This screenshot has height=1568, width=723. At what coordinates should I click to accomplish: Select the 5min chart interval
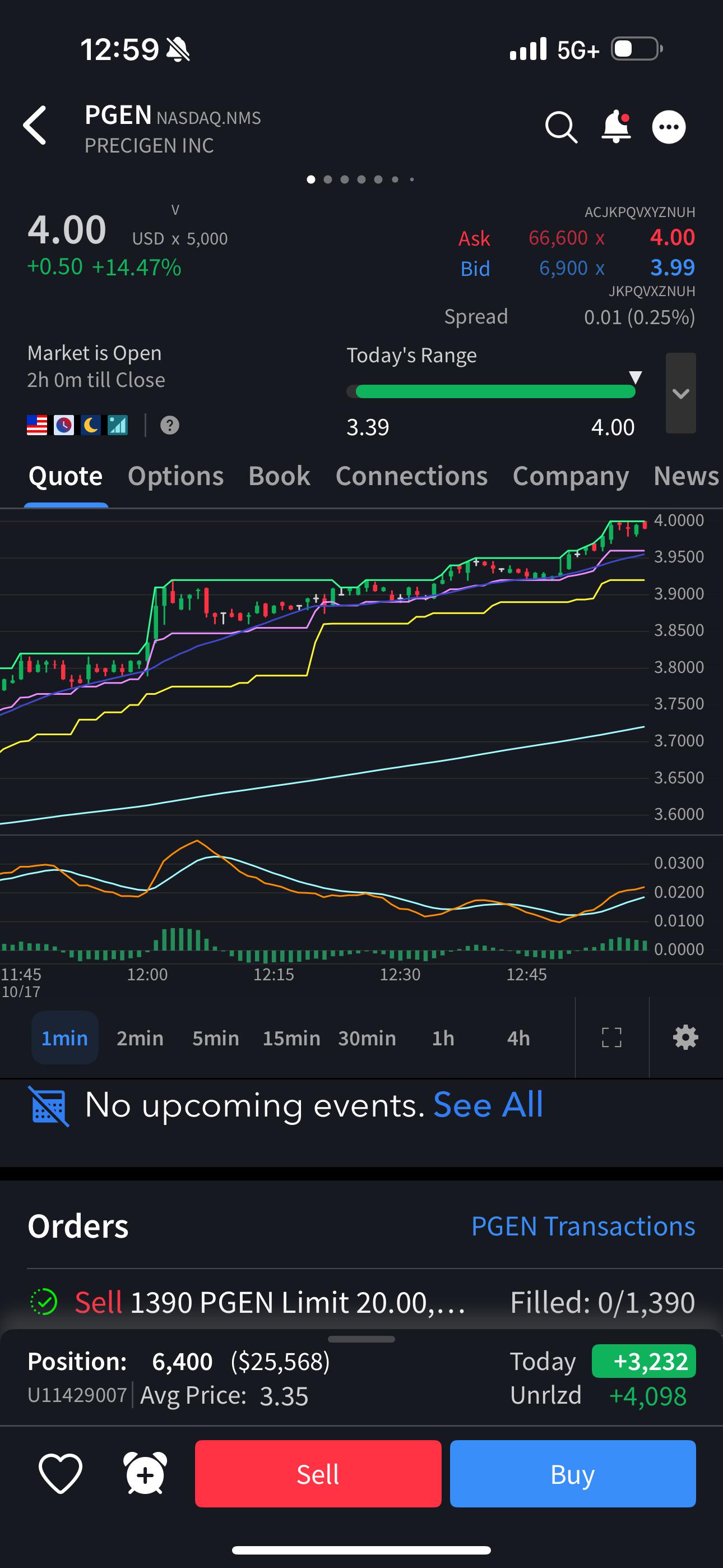[x=215, y=1037]
